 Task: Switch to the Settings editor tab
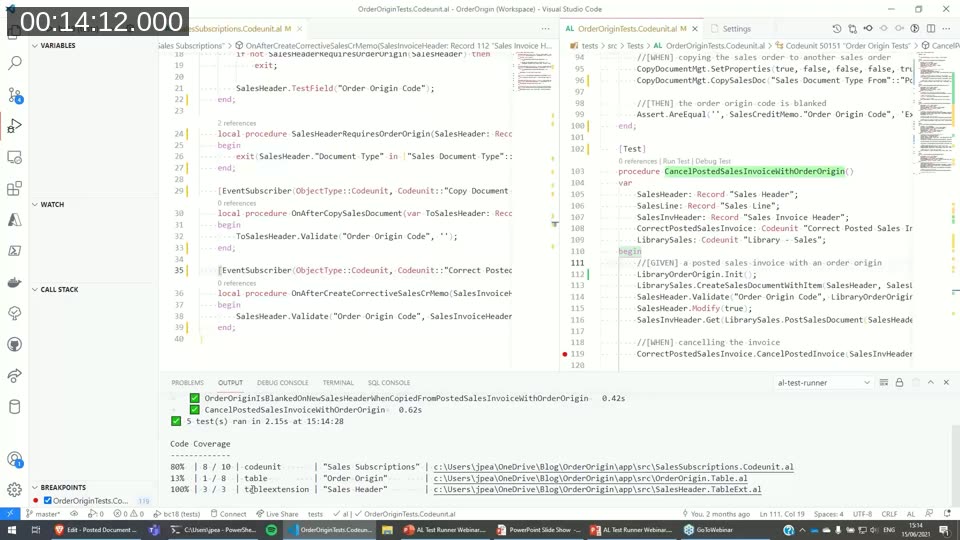pyautogui.click(x=736, y=29)
